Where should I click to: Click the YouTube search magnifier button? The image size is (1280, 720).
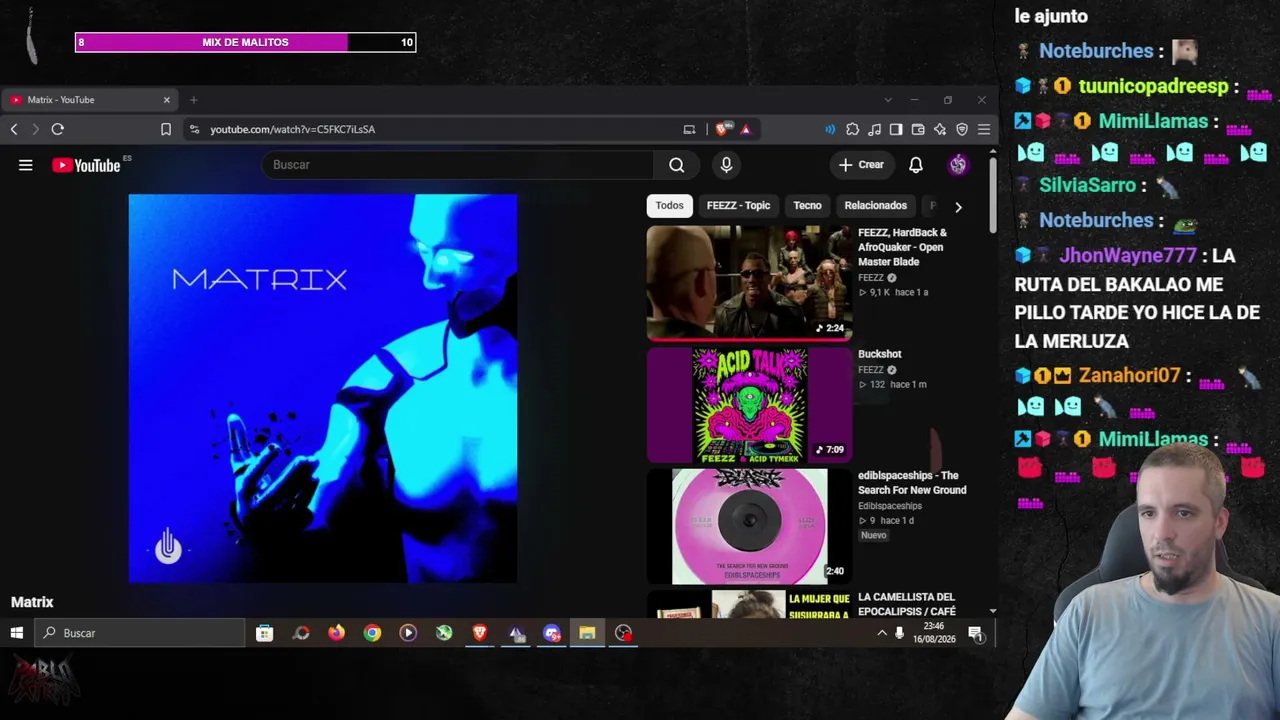(x=677, y=165)
